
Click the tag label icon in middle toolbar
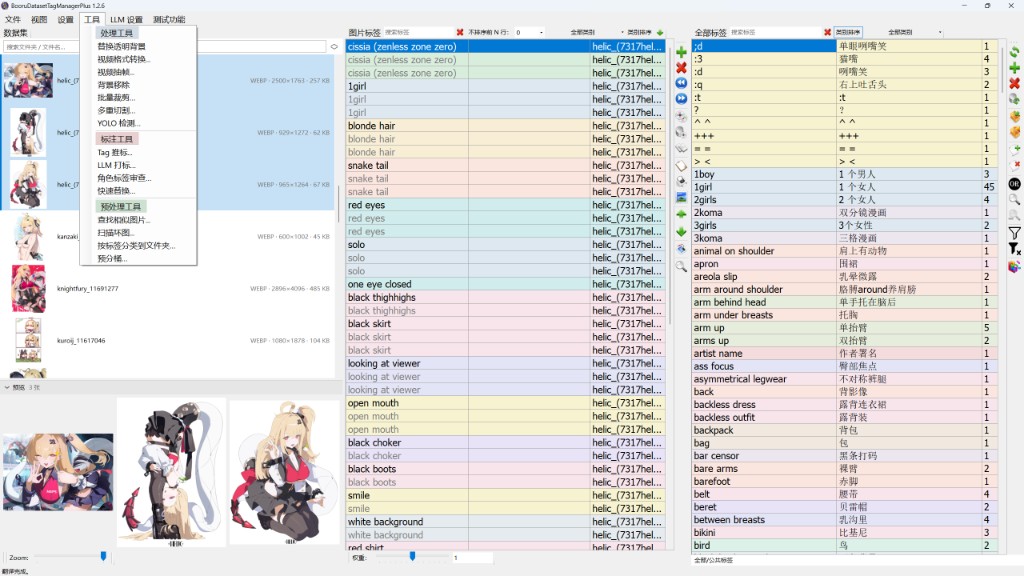tap(681, 166)
